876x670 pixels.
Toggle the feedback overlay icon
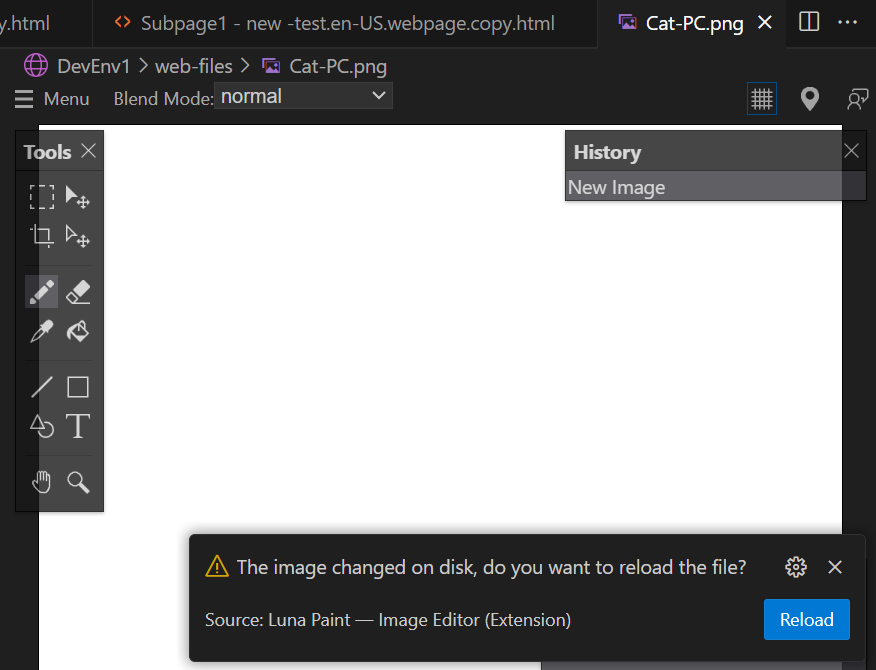pyautogui.click(x=857, y=98)
